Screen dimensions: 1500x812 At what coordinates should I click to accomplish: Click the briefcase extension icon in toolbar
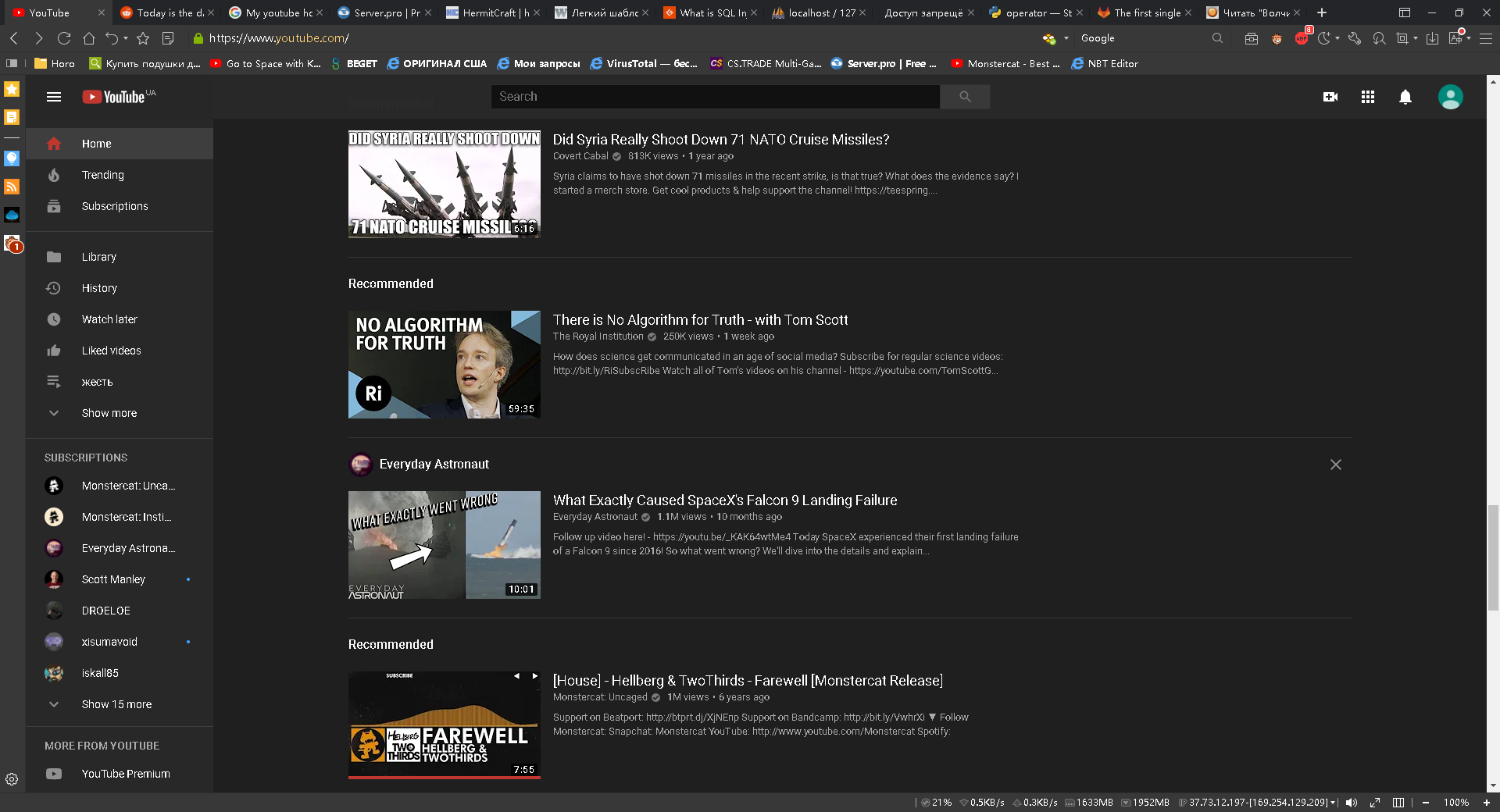click(x=1252, y=38)
